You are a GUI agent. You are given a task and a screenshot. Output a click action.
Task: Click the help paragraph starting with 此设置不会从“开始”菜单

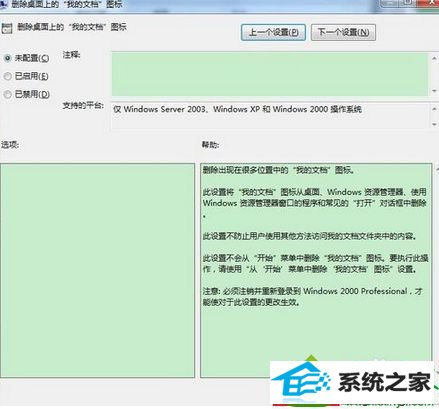click(315, 263)
